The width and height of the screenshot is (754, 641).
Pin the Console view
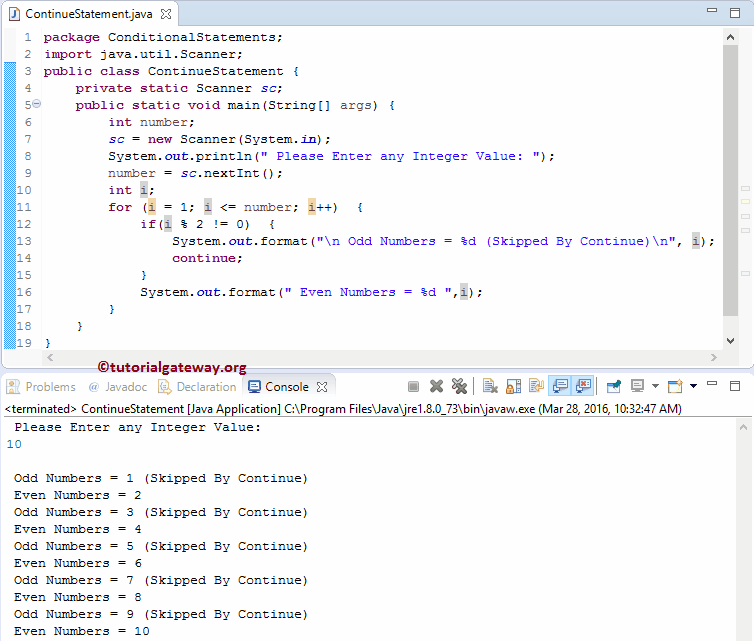[x=614, y=386]
